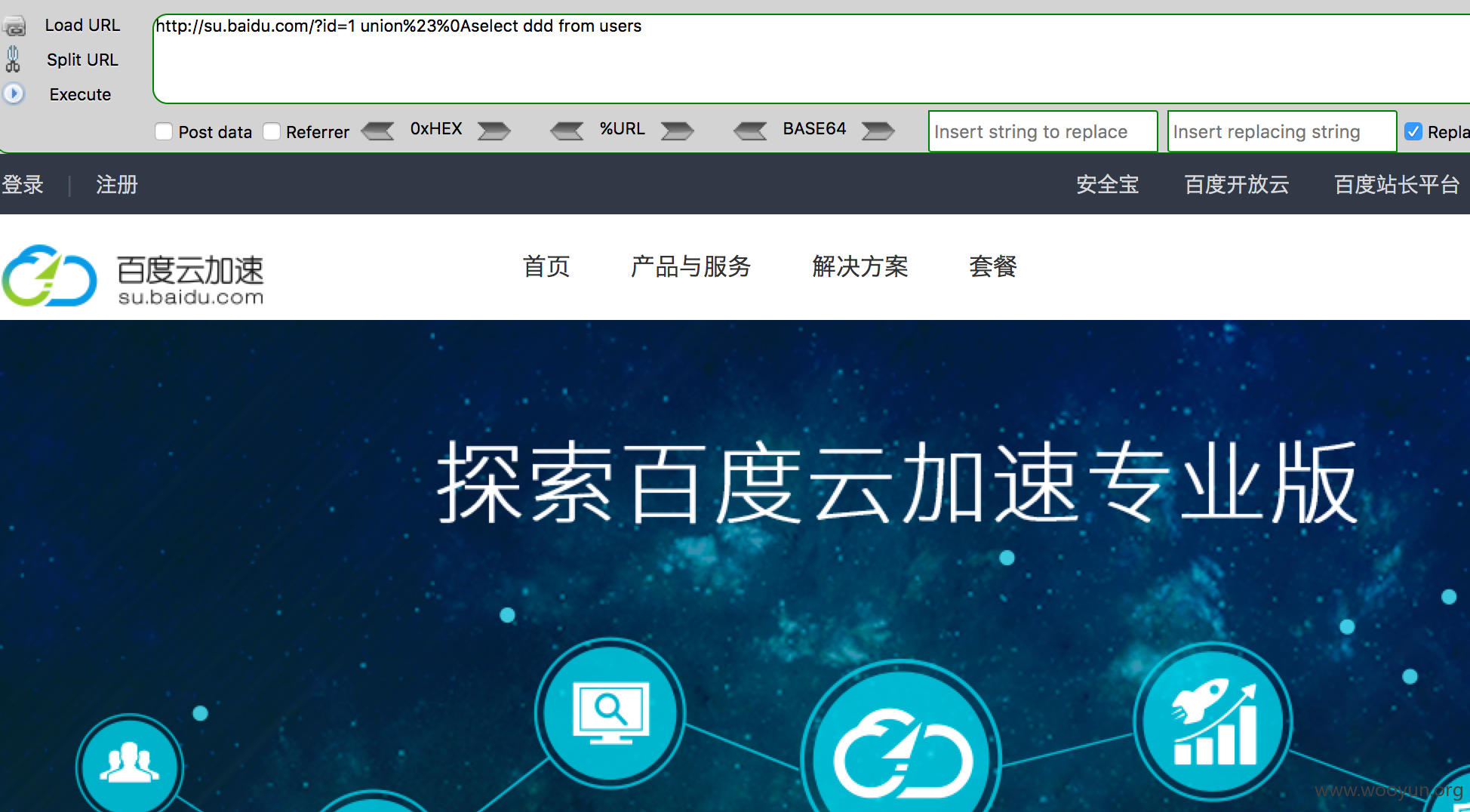
Task: Click the 百度云加速 logo
Action: click(133, 275)
